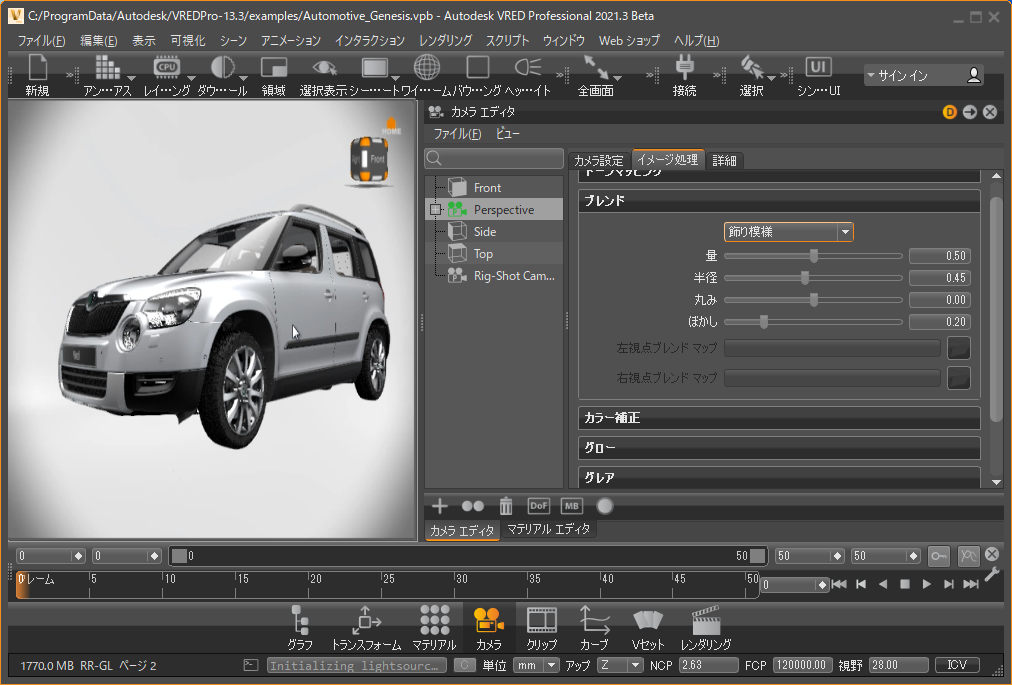Click the レンダリング clapperboard icon

tap(706, 620)
